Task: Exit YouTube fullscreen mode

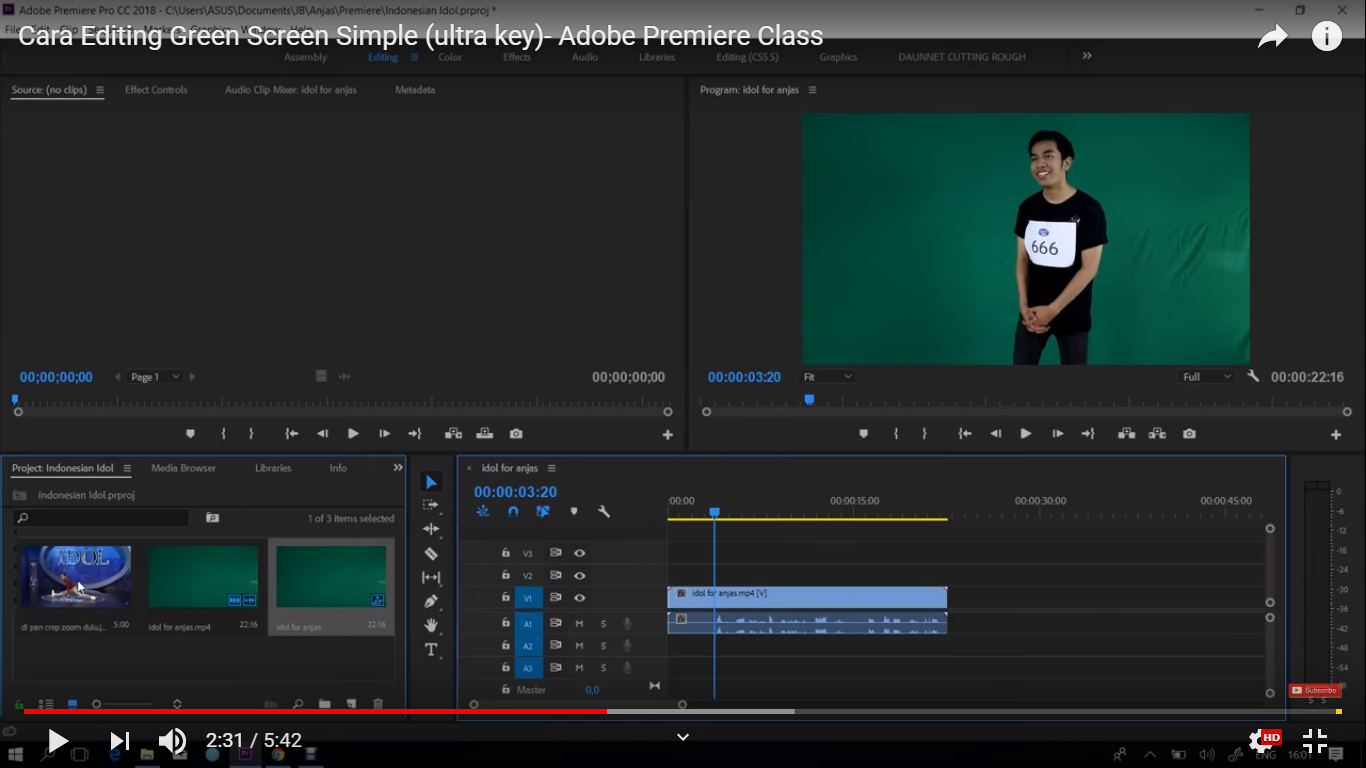Action: (1315, 741)
